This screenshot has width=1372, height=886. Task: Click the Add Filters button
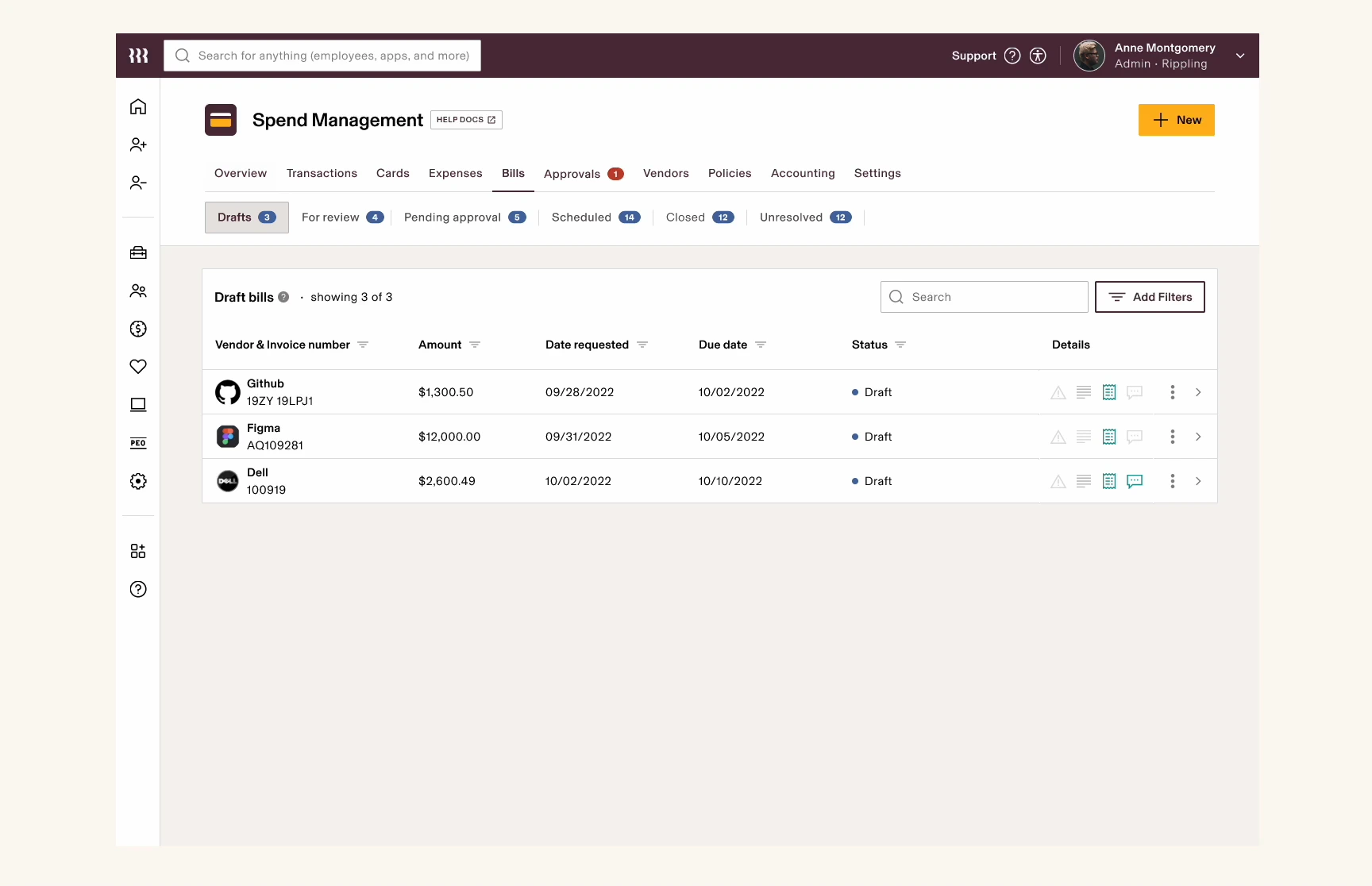pos(1150,297)
